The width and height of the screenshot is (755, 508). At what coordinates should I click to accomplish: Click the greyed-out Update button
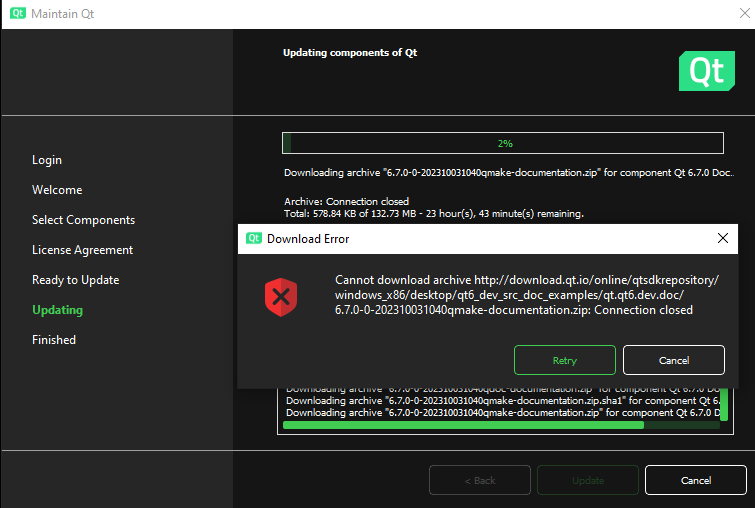tap(587, 480)
